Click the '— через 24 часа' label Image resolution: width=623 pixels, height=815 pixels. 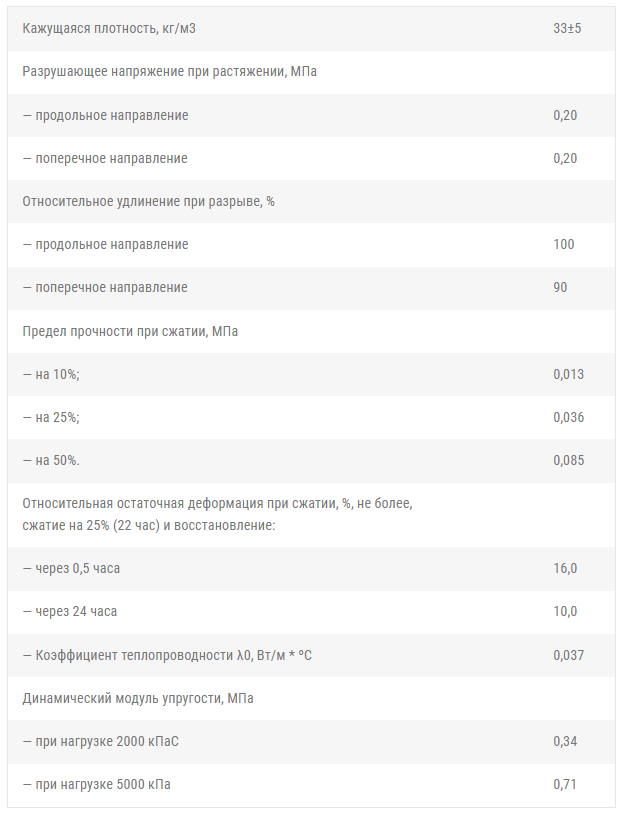click(x=76, y=611)
